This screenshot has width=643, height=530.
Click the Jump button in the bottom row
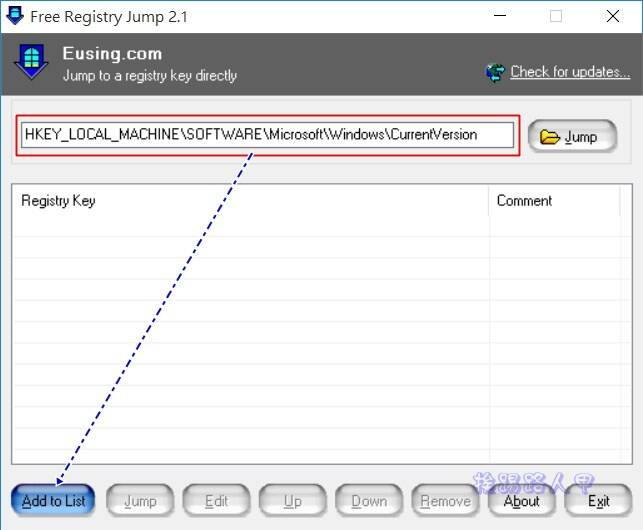140,500
